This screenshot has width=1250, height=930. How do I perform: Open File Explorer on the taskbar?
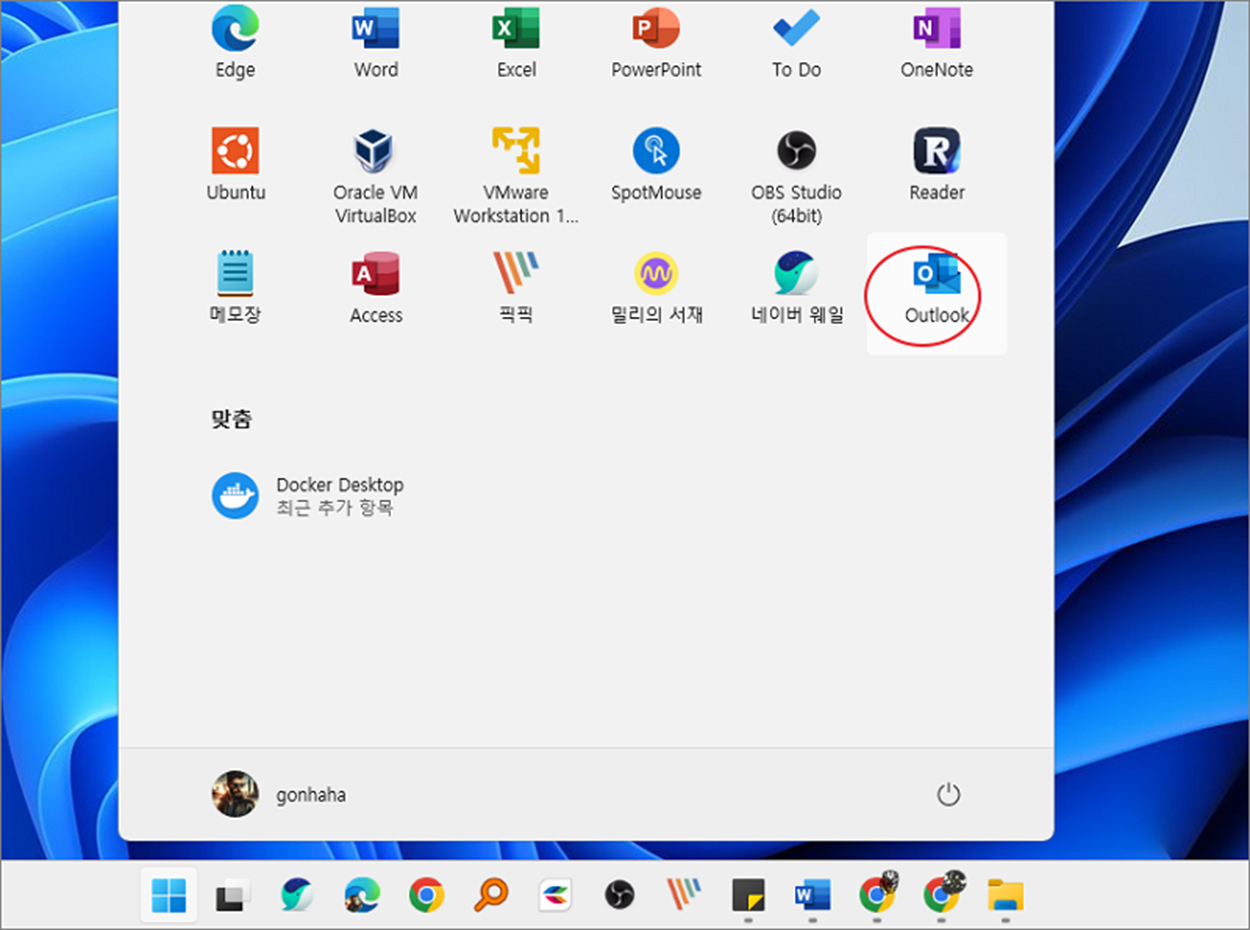[x=1005, y=895]
